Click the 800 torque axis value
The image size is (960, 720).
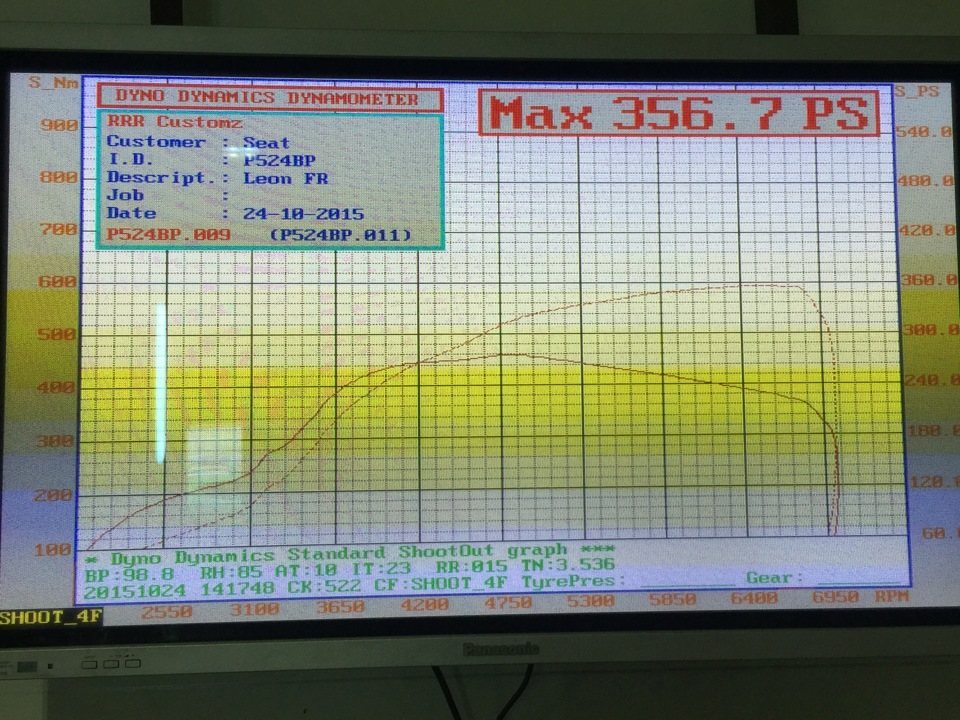tap(59, 178)
